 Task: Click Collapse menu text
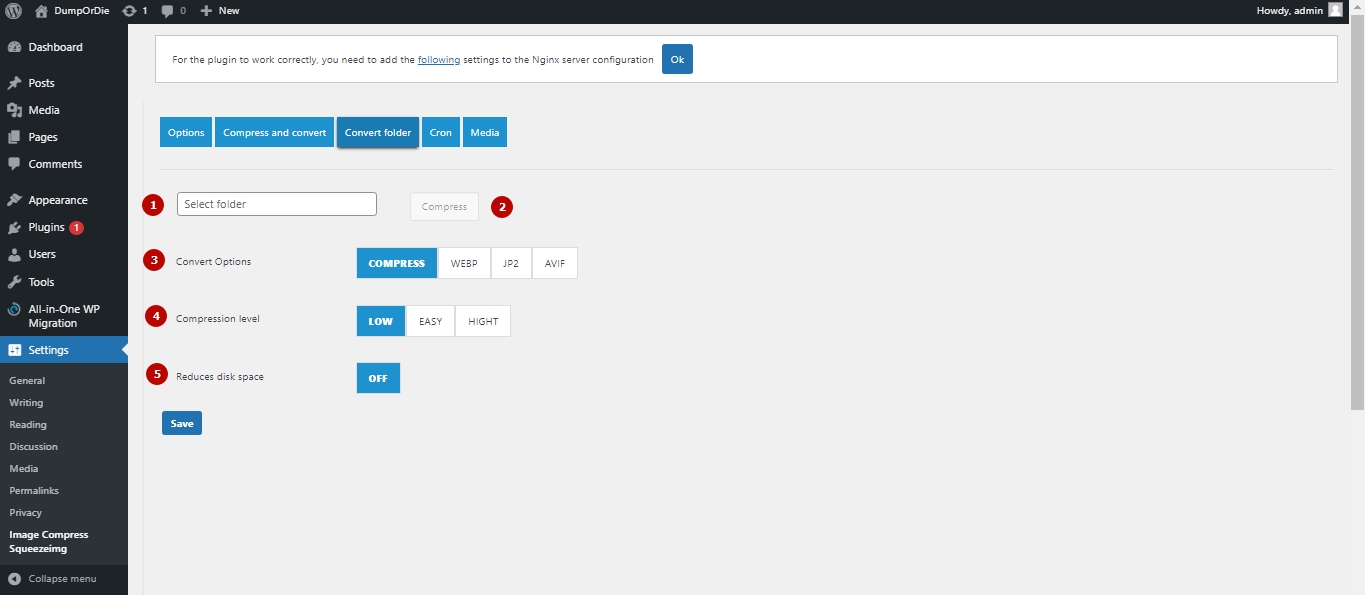[62, 579]
